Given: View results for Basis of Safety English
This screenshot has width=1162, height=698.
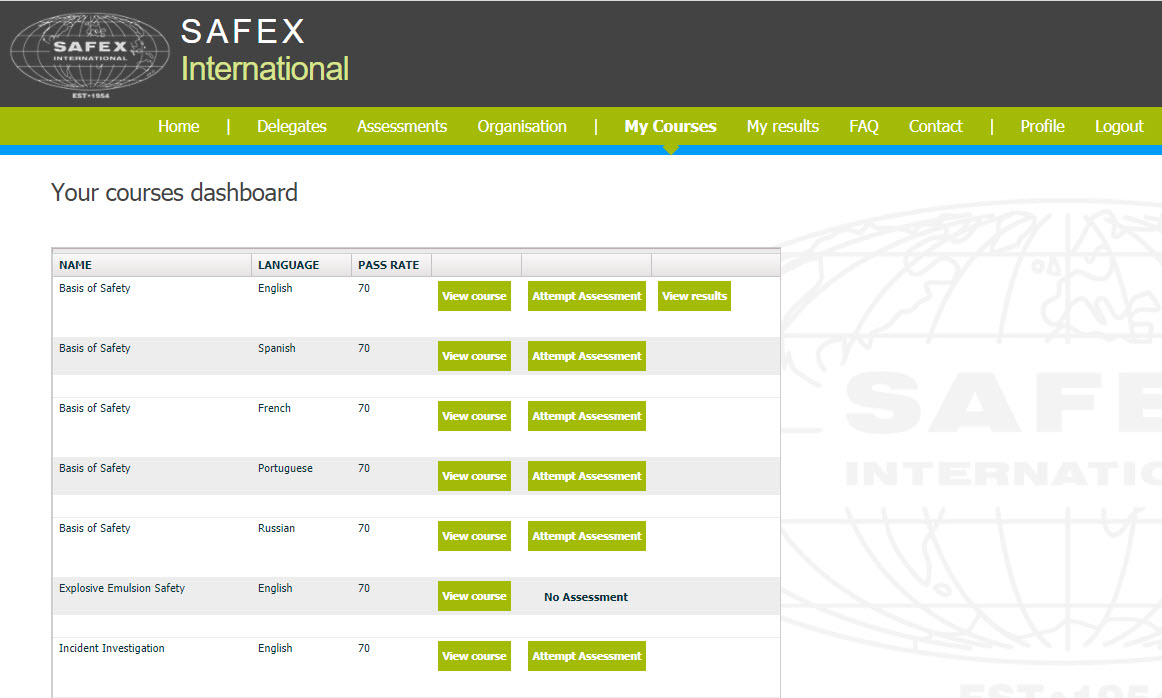Looking at the screenshot, I should coord(694,296).
